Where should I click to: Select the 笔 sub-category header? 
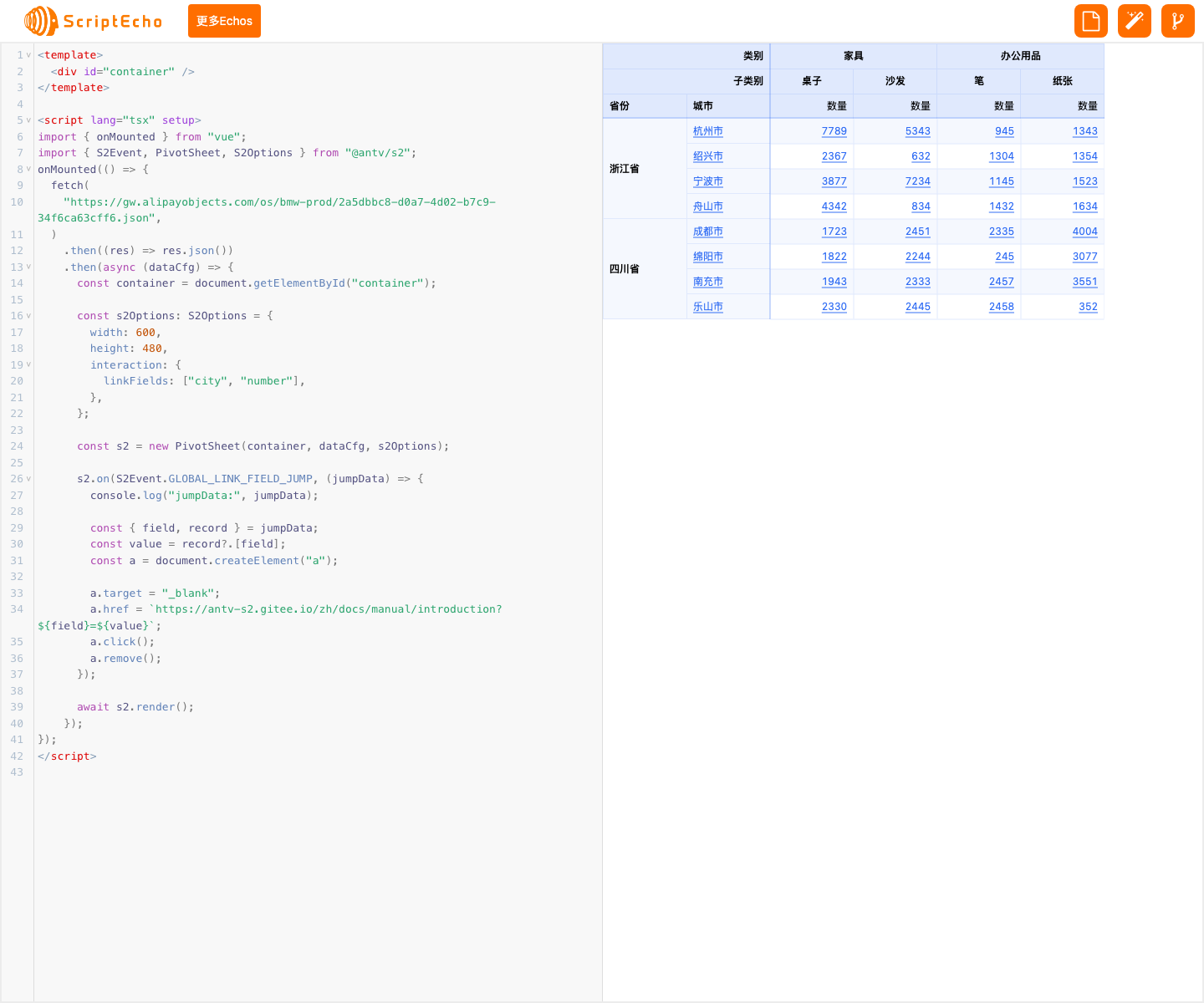979,81
